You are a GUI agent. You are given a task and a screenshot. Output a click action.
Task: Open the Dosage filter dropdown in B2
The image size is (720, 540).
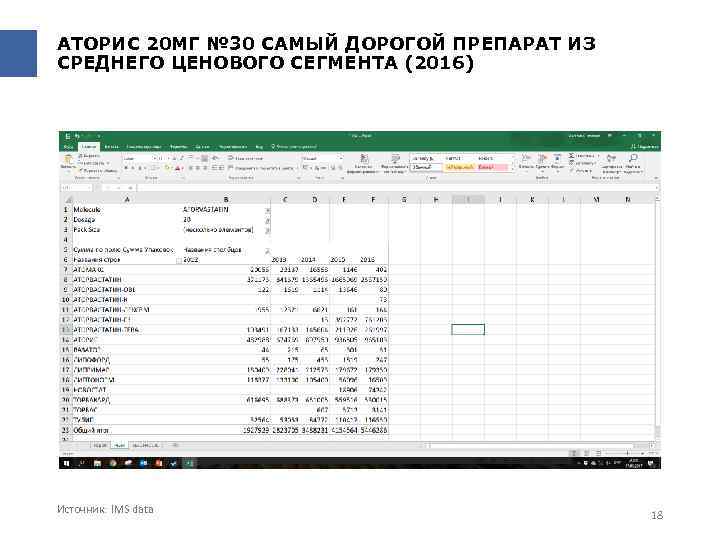tap(268, 220)
